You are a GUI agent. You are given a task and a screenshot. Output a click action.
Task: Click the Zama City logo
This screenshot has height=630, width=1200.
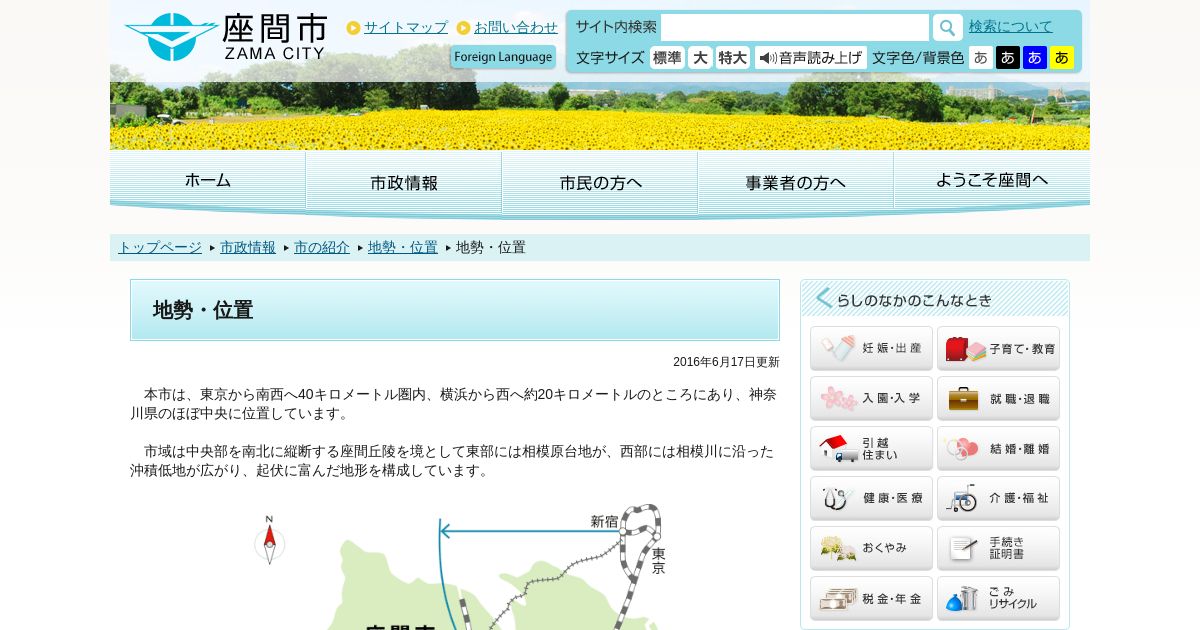click(x=225, y=37)
